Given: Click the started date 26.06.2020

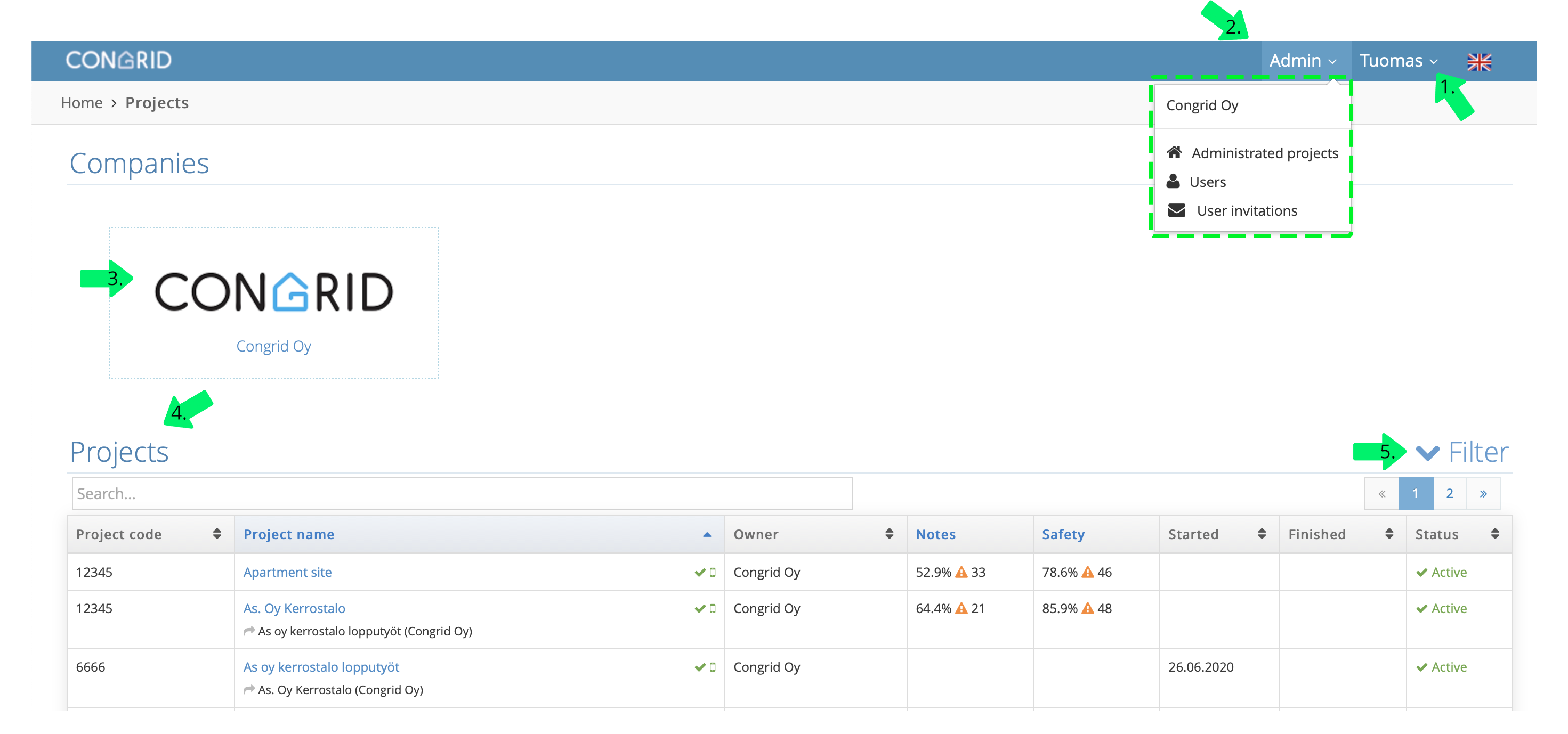Looking at the screenshot, I should [x=1200, y=667].
